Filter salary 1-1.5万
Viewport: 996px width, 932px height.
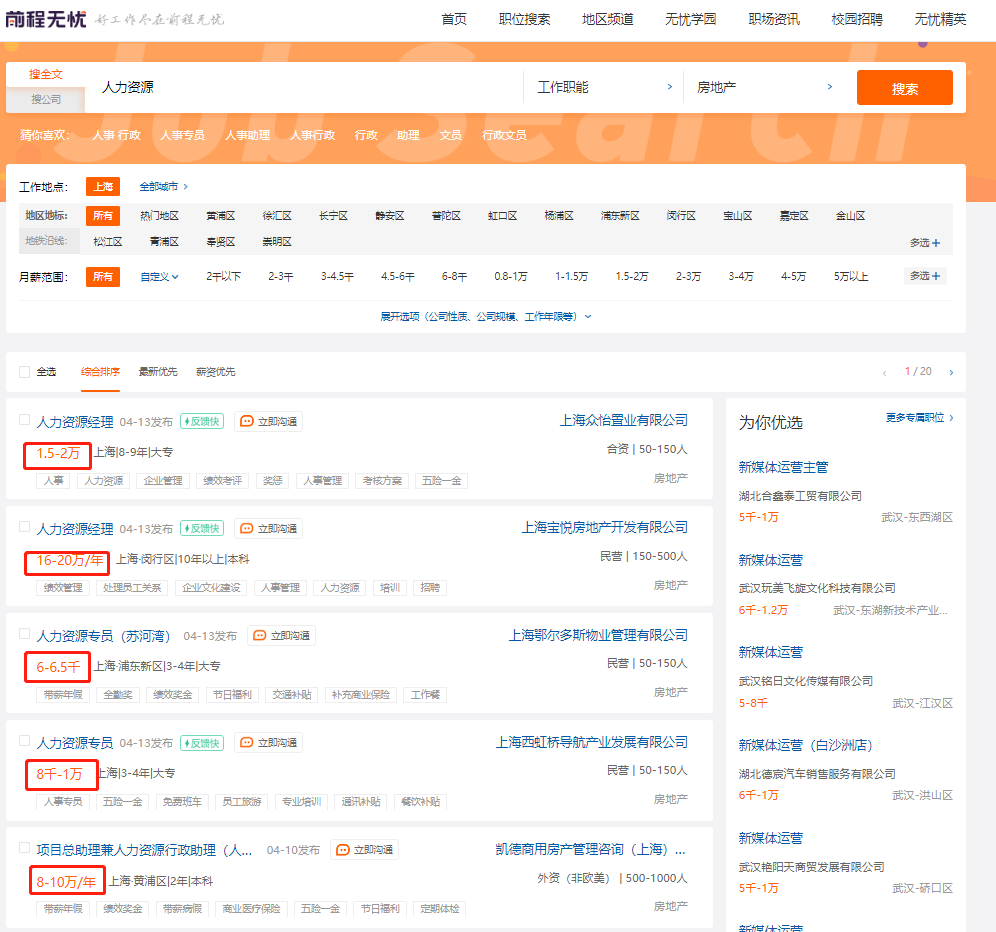[571, 277]
